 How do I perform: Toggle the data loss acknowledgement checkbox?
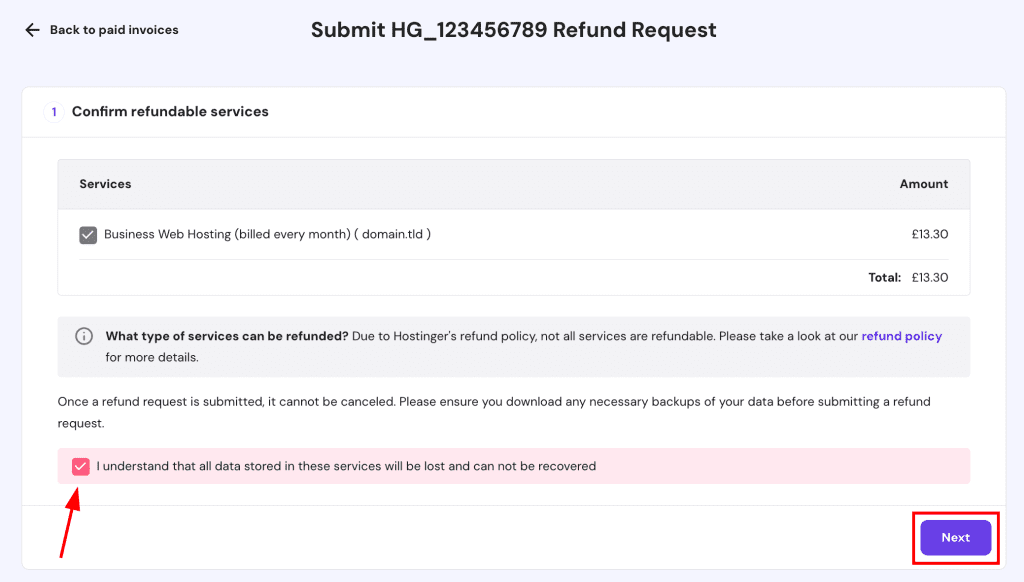(81, 466)
